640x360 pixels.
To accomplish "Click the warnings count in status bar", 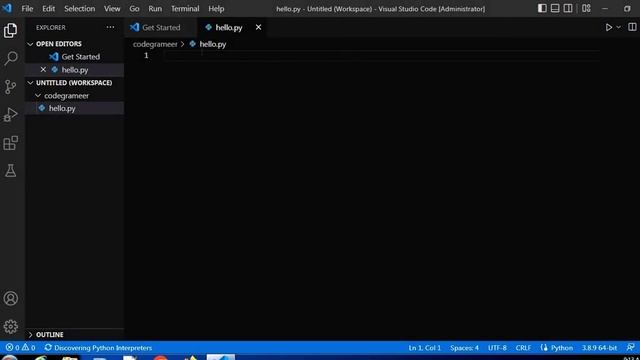I will tap(28, 348).
